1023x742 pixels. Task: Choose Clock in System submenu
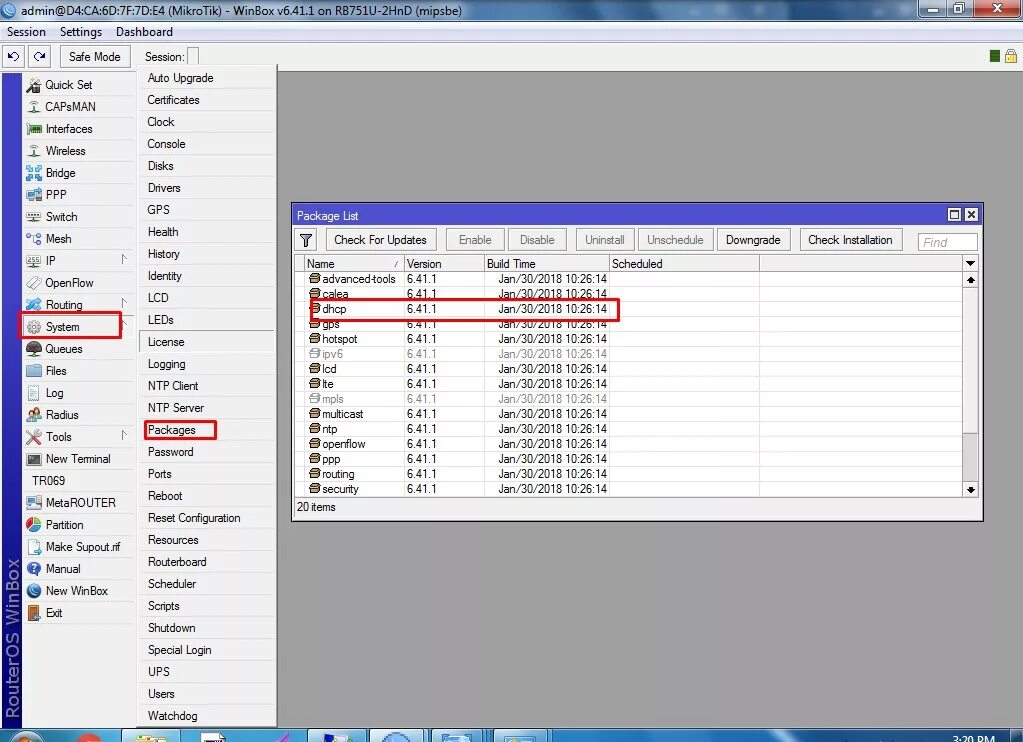click(206, 121)
